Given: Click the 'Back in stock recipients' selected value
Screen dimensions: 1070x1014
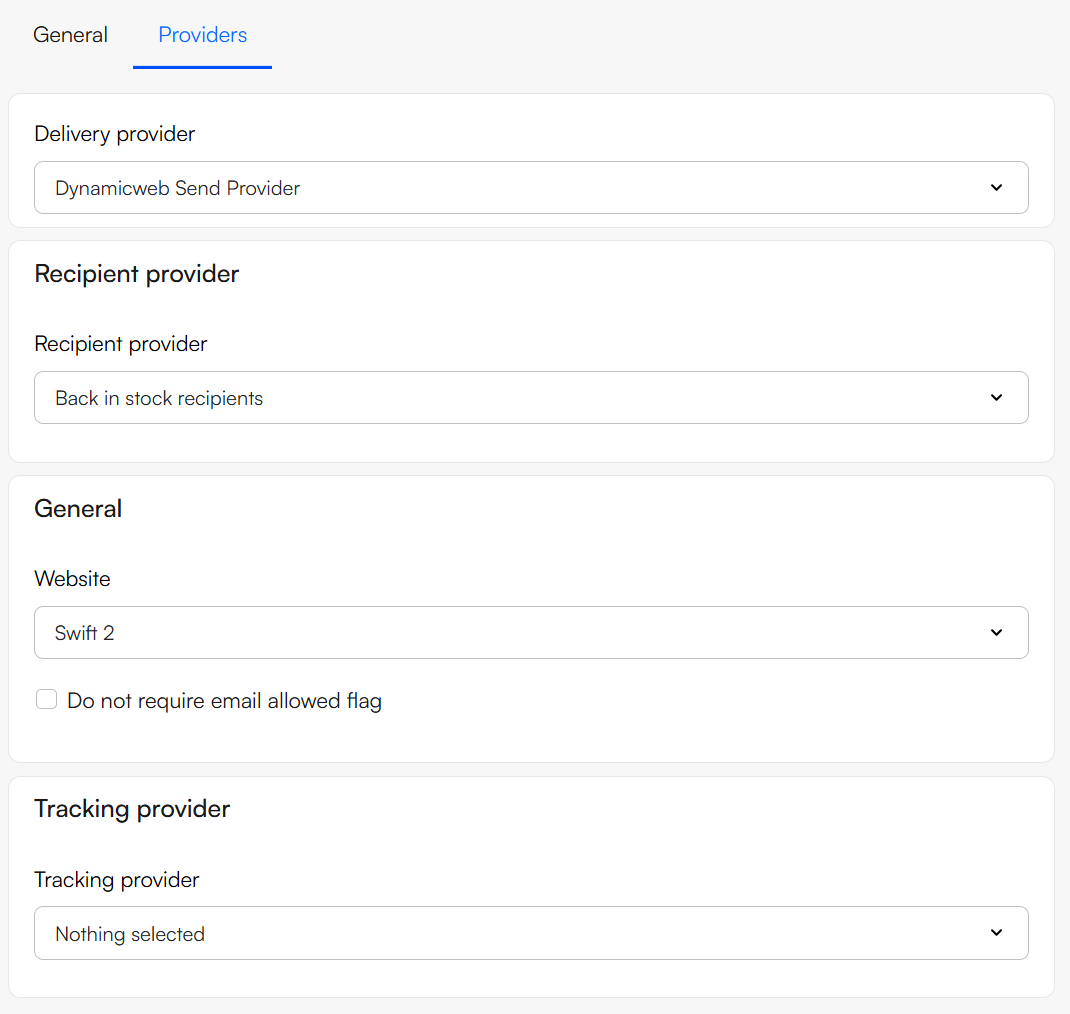Looking at the screenshot, I should pyautogui.click(x=159, y=398).
